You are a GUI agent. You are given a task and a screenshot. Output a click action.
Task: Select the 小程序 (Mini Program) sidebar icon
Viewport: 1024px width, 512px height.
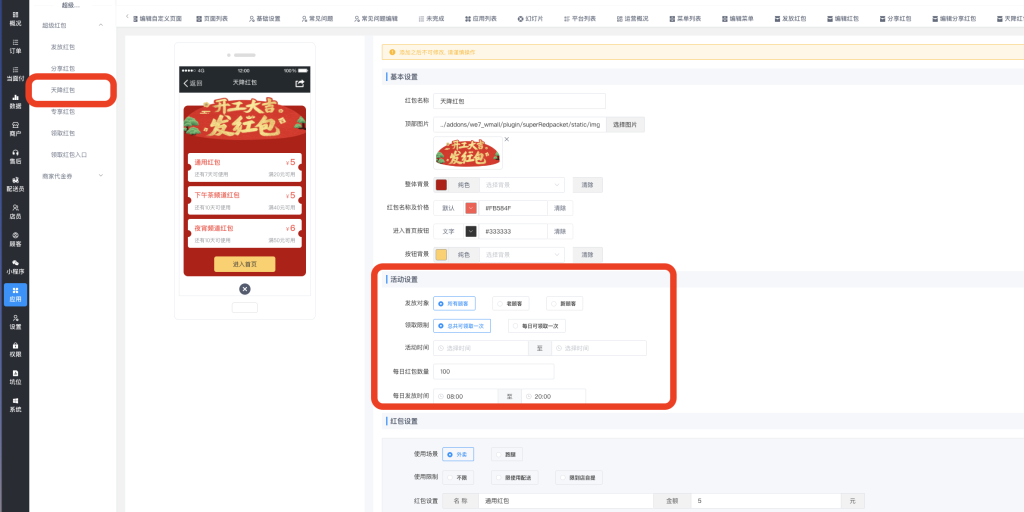coord(15,266)
